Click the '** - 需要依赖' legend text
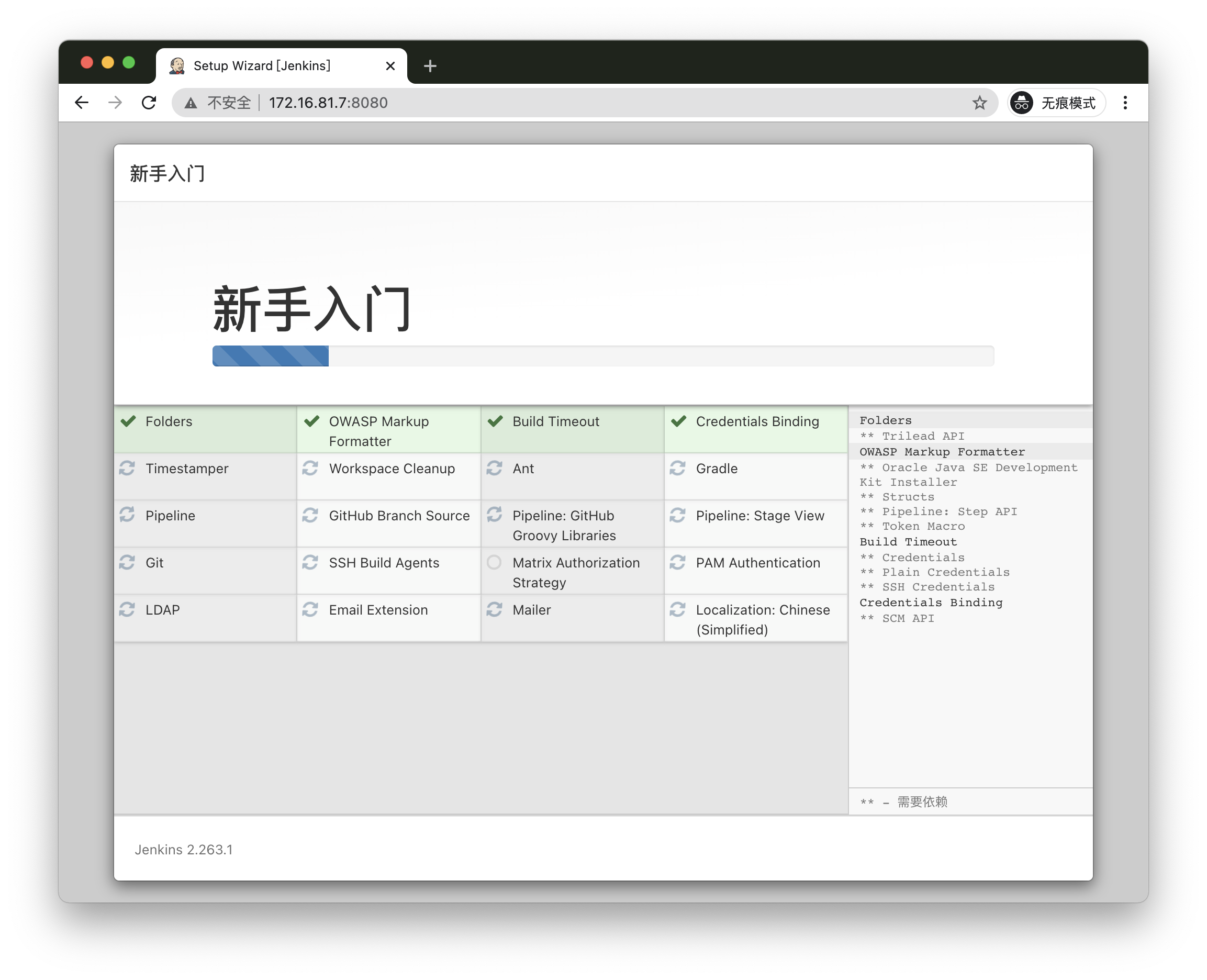The width and height of the screenshot is (1207, 980). click(x=903, y=802)
